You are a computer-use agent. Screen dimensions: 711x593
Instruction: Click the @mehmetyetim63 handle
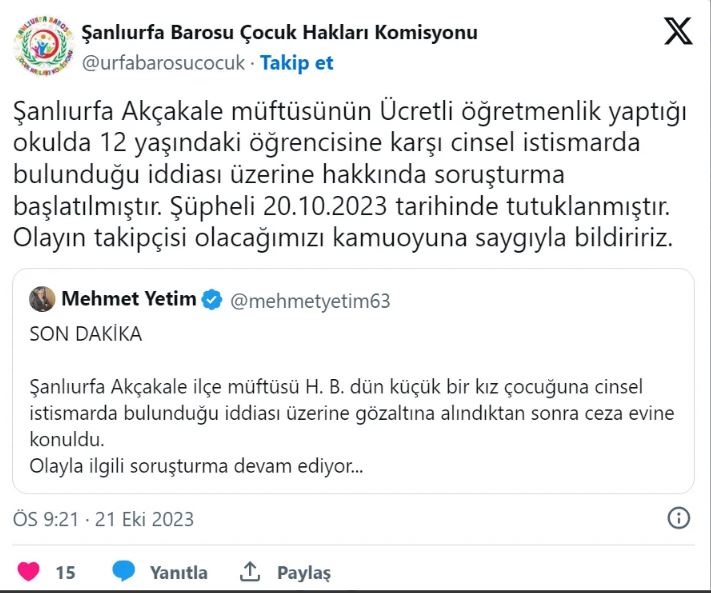coord(311,300)
